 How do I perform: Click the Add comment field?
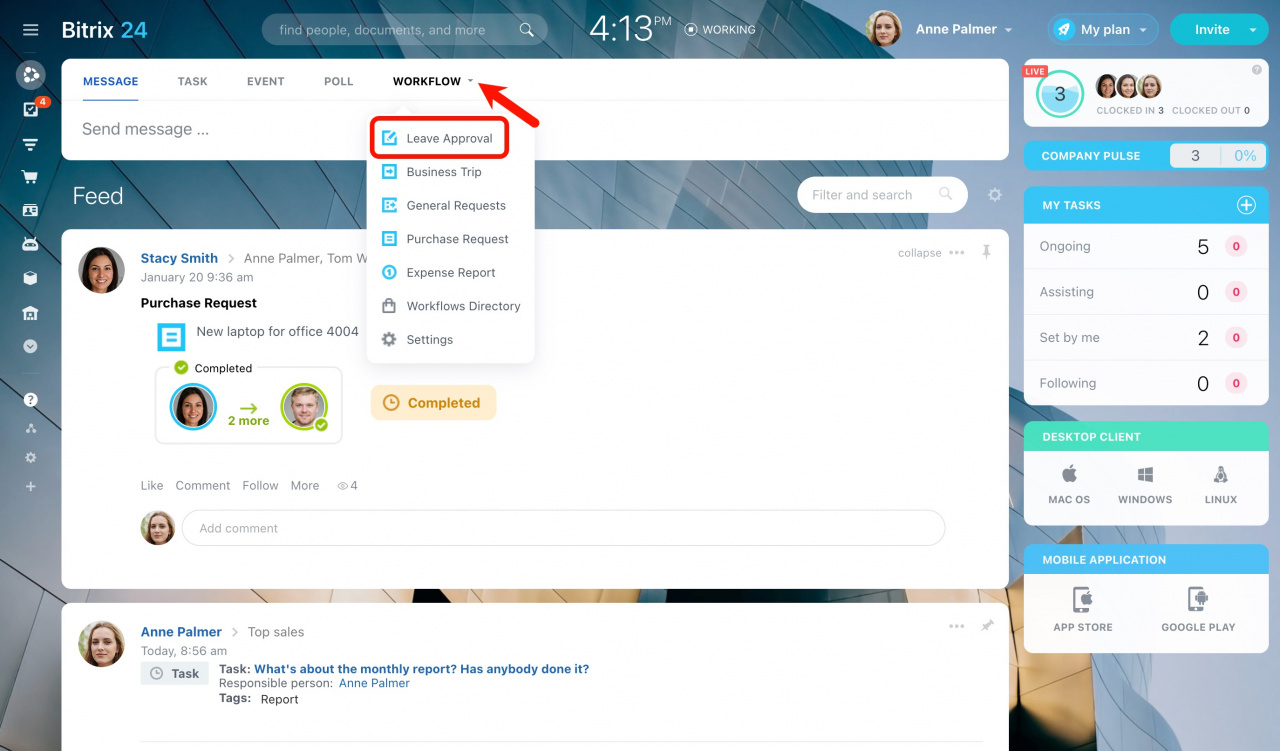[563, 528]
